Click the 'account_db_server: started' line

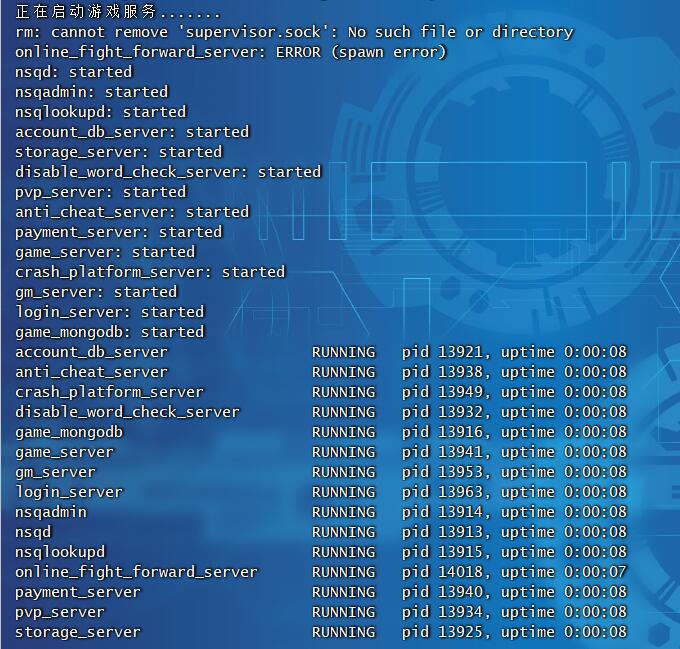pyautogui.click(x=132, y=132)
